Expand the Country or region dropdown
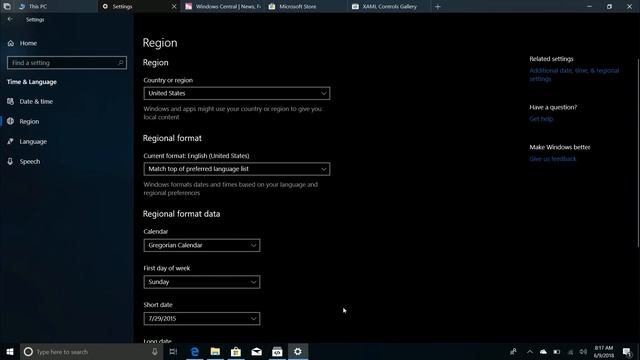640x360 pixels. tap(237, 93)
